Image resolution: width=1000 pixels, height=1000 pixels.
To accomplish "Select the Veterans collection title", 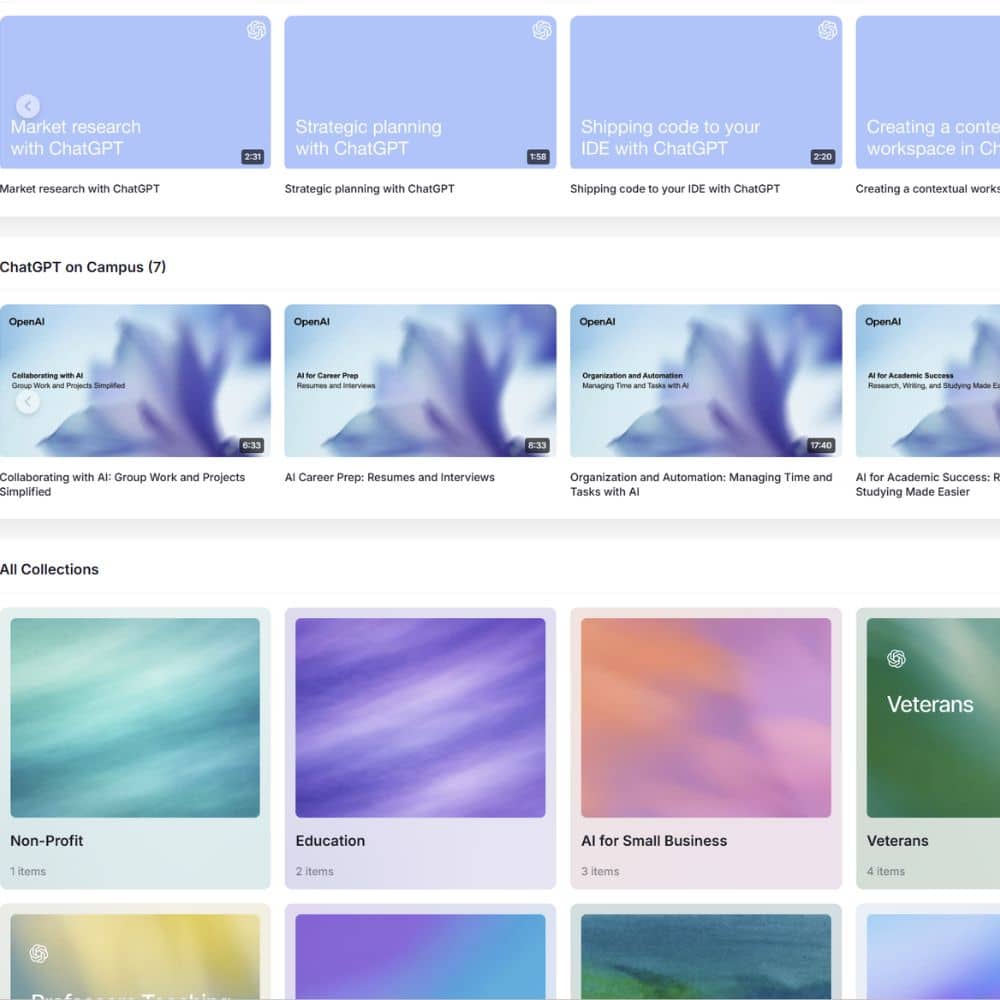I will (897, 841).
